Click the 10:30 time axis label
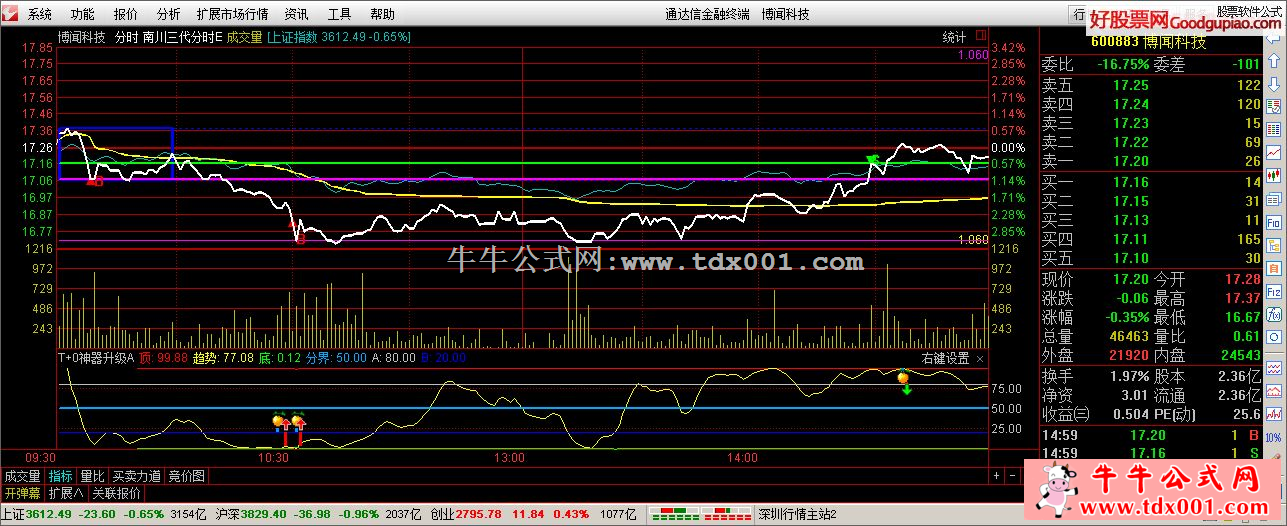The width and height of the screenshot is (1287, 526). pos(273,457)
